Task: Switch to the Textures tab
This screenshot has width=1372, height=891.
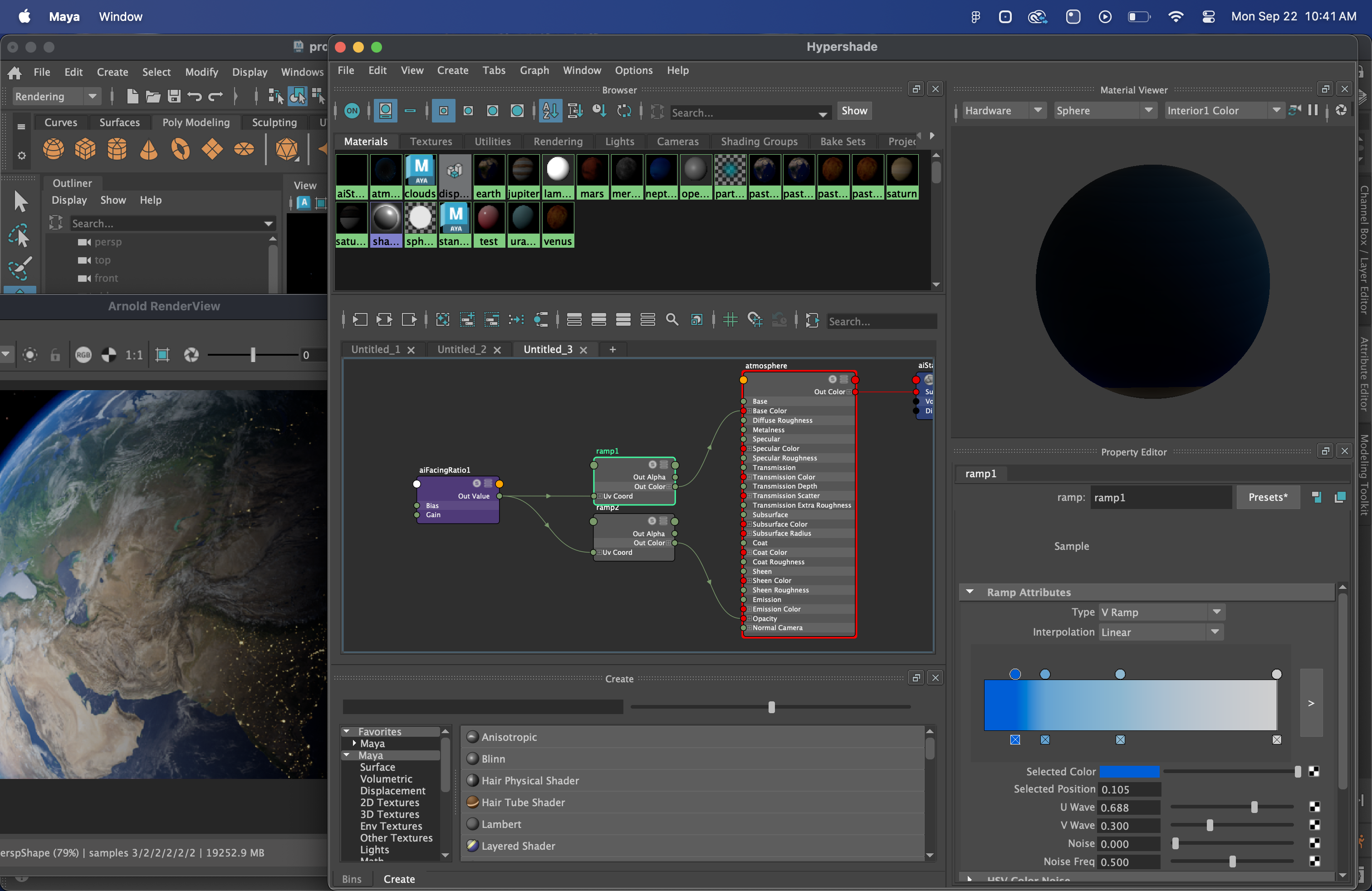Action: click(x=431, y=141)
